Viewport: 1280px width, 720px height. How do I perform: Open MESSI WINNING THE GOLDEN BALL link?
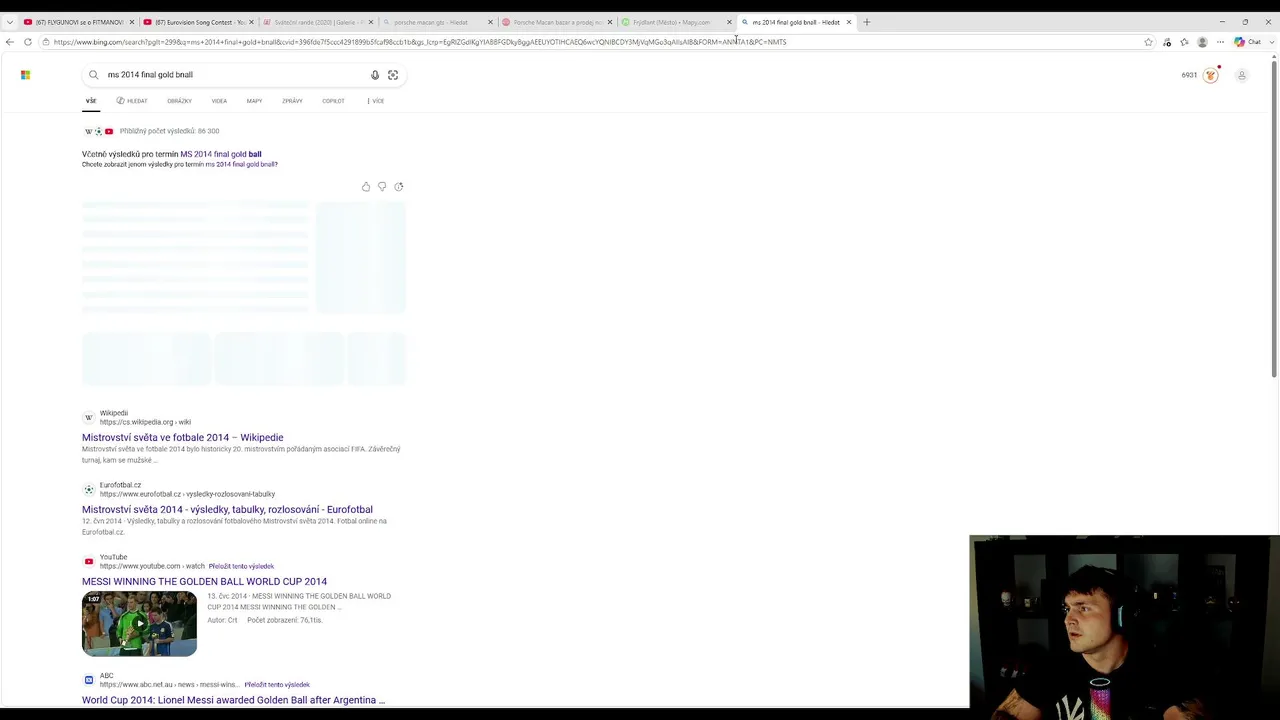(x=204, y=581)
